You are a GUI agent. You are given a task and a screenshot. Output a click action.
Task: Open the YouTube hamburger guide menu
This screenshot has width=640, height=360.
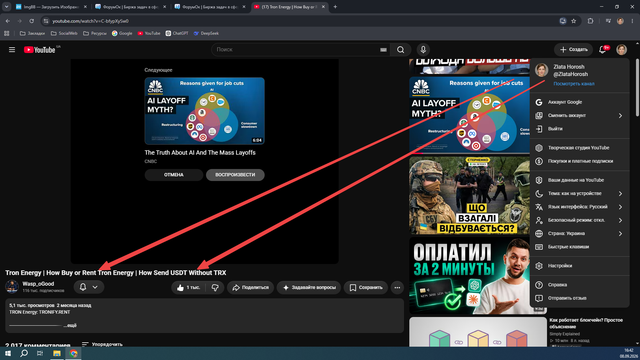coord(12,50)
